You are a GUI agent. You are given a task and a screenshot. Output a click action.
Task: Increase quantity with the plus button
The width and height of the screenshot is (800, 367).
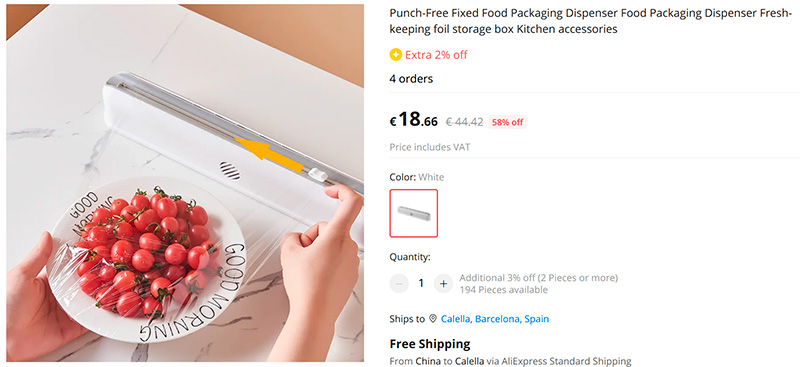443,283
